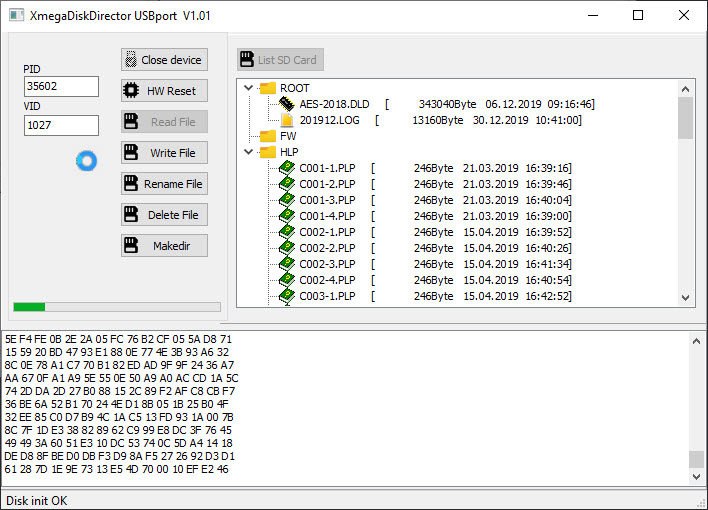Select the C001-4.PLP file name
This screenshot has width=708, height=510.
click(x=327, y=216)
